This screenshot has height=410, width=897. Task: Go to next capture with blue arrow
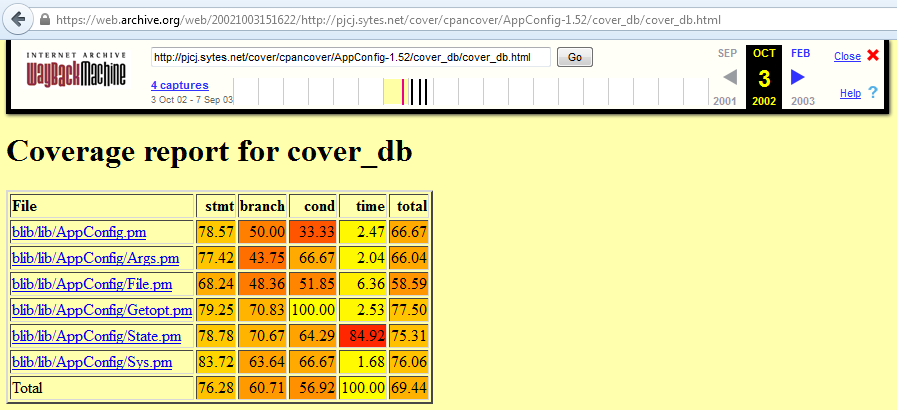797,77
